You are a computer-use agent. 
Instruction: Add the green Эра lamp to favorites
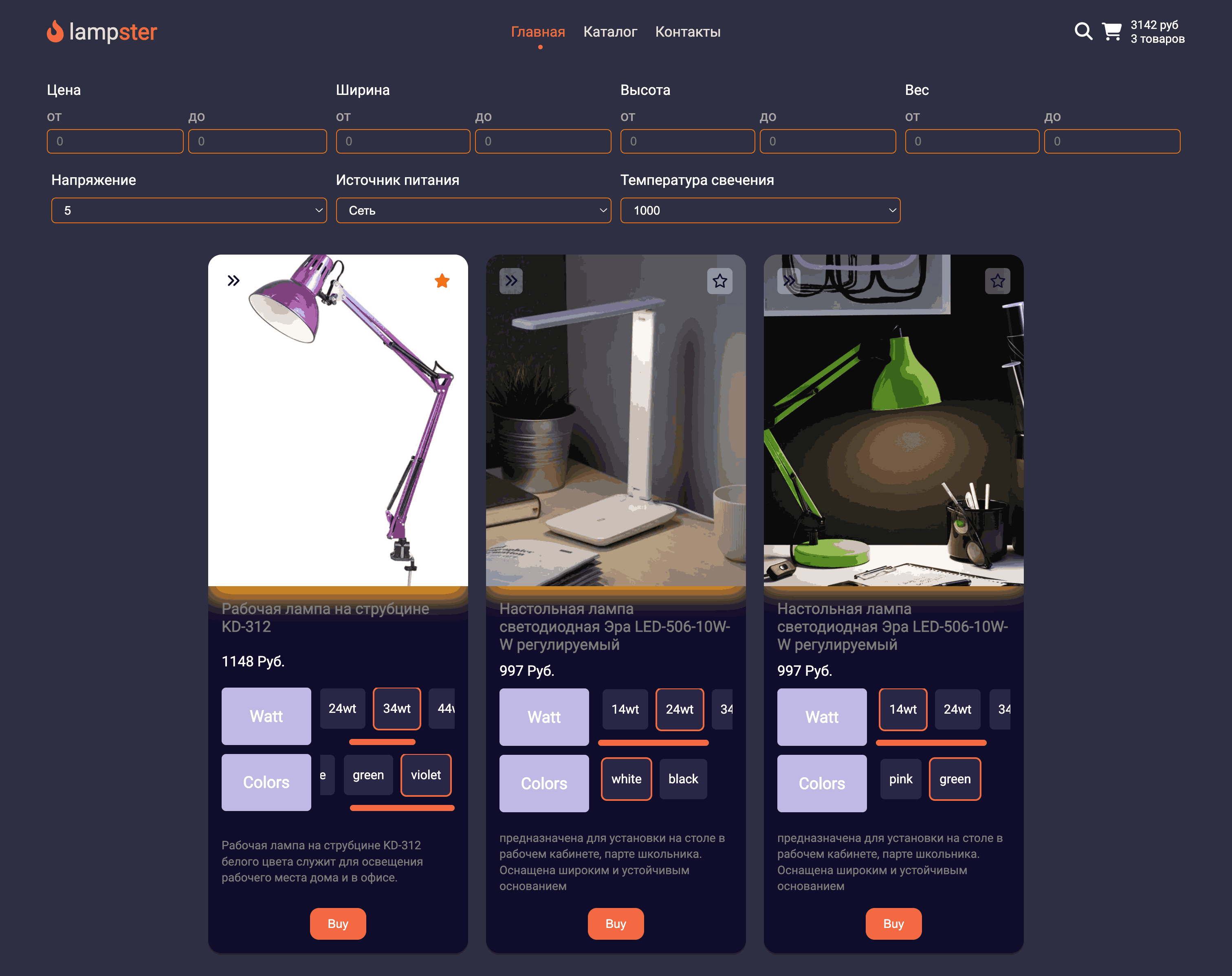pos(998,281)
